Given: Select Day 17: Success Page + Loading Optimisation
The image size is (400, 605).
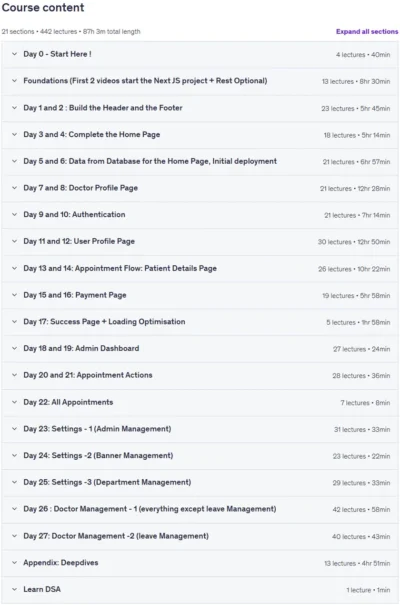Looking at the screenshot, I should point(104,322).
